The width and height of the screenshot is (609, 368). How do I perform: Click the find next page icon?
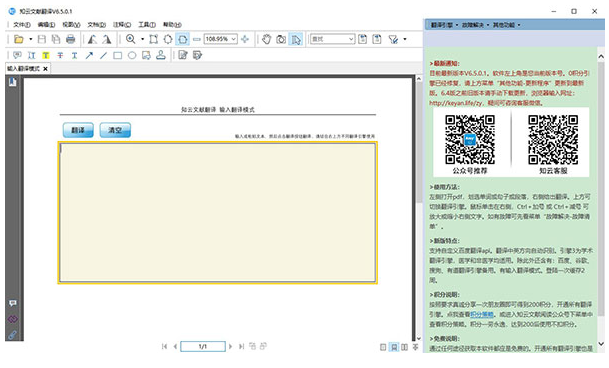[x=377, y=39]
